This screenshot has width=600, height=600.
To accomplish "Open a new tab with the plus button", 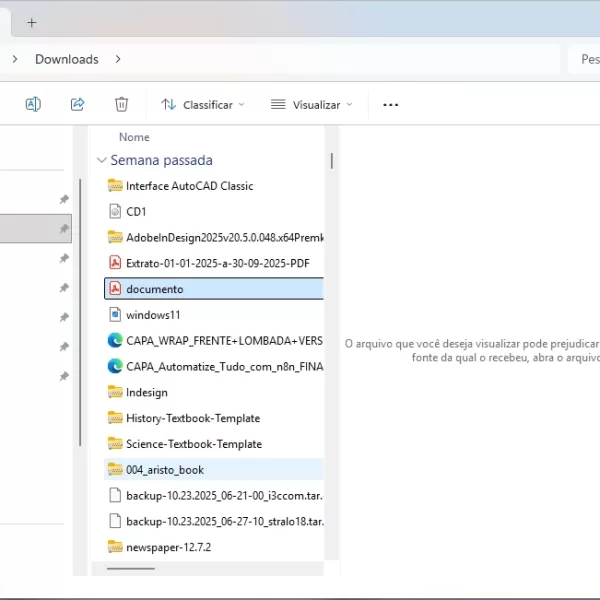I will (31, 22).
